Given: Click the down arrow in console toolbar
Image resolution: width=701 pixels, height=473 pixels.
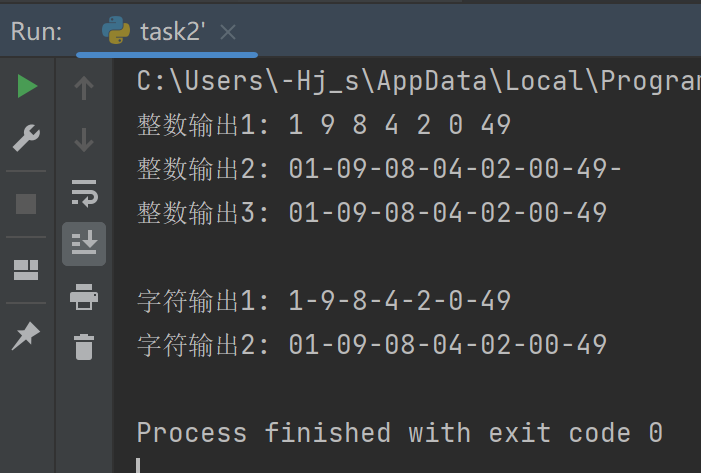Looking at the screenshot, I should 84,140.
